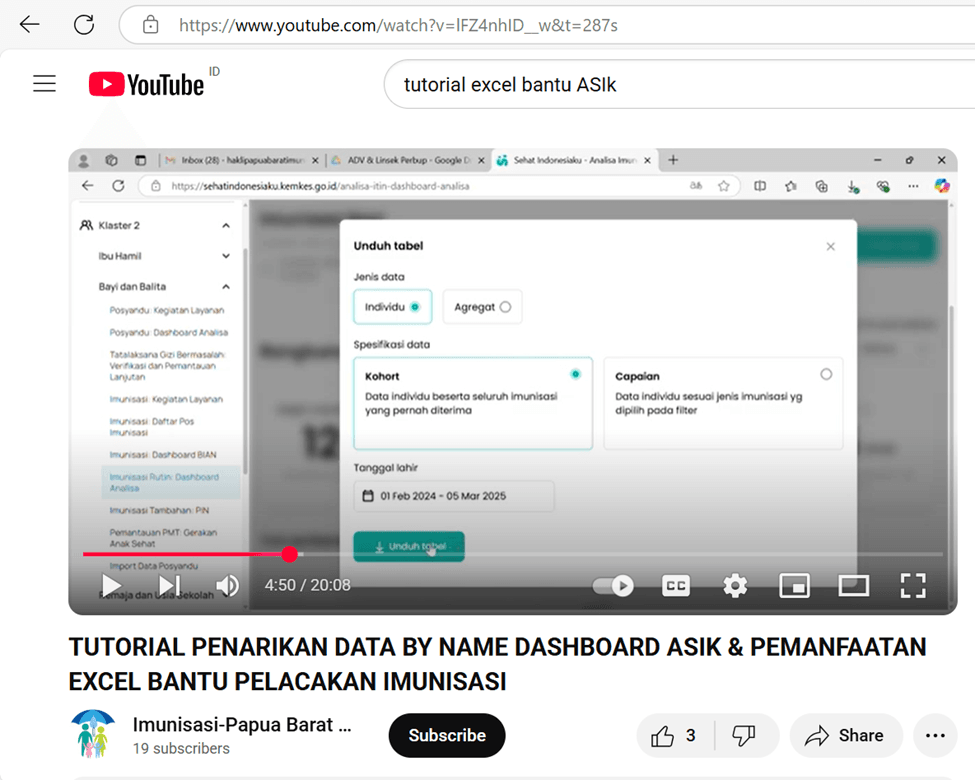Turn on closed captions

676,585
